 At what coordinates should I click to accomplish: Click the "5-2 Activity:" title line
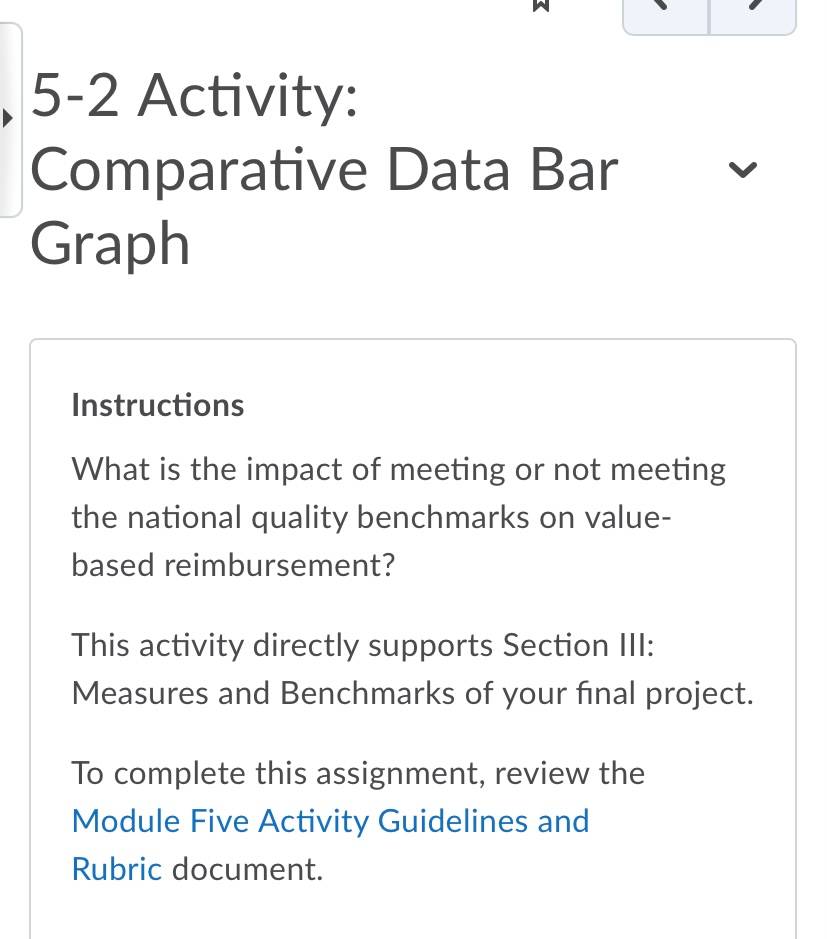[195, 96]
